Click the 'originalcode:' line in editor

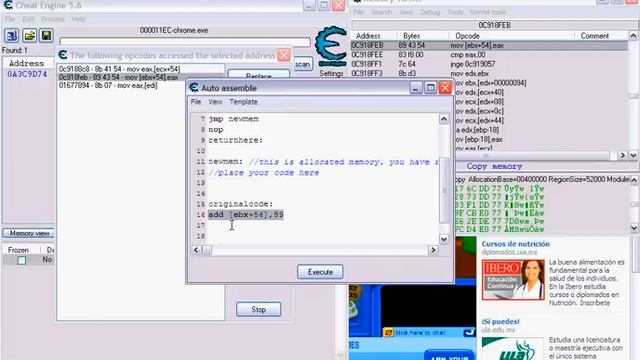tap(240, 204)
